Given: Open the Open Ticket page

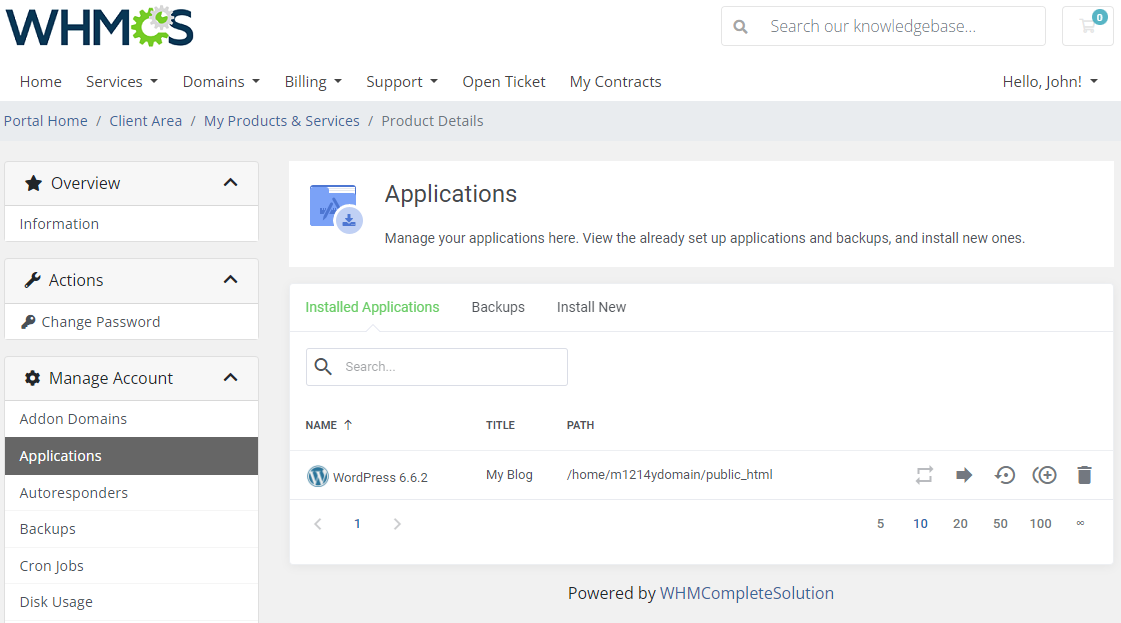Looking at the screenshot, I should point(504,82).
